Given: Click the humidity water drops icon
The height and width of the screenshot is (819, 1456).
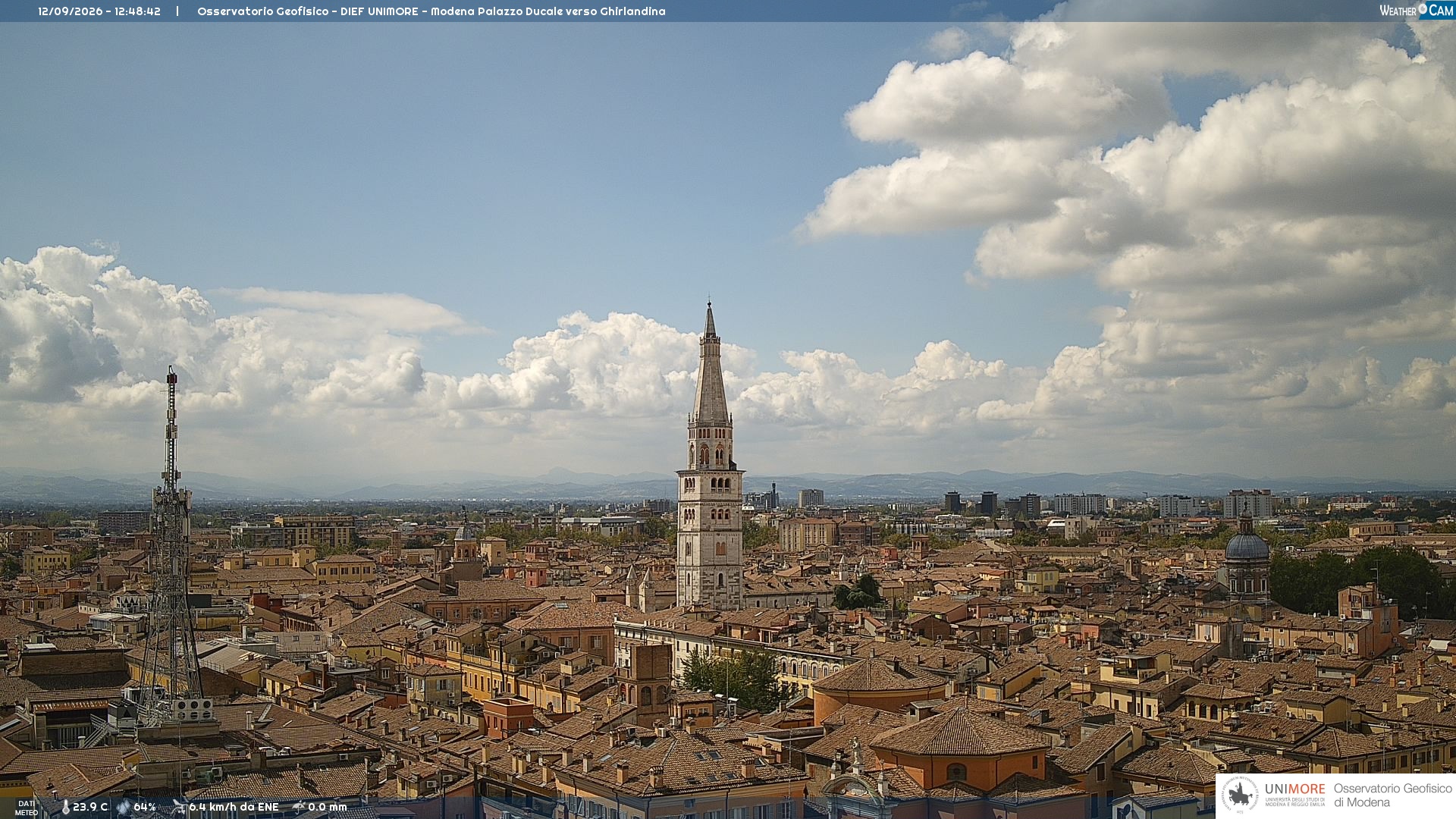Looking at the screenshot, I should tap(124, 808).
